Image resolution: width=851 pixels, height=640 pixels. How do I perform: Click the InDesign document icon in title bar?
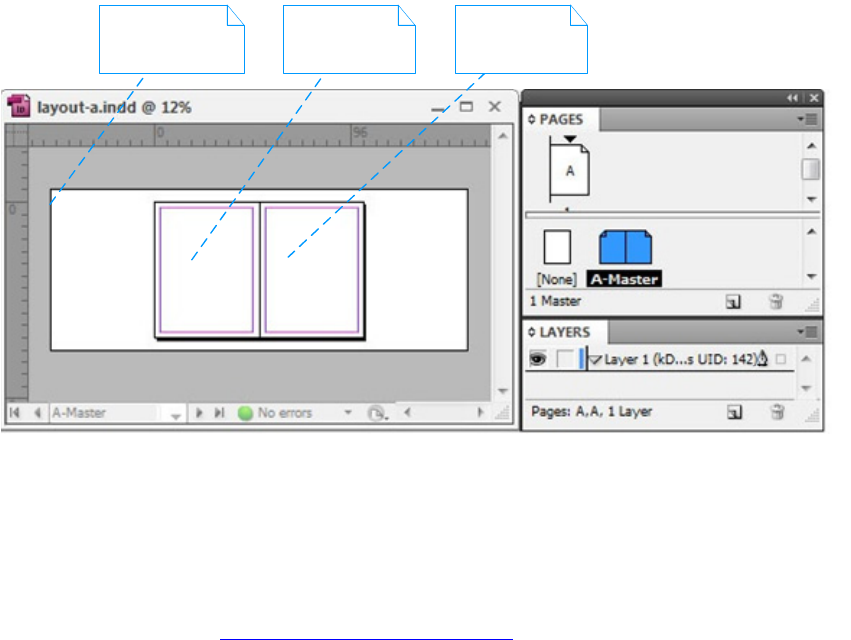19,106
